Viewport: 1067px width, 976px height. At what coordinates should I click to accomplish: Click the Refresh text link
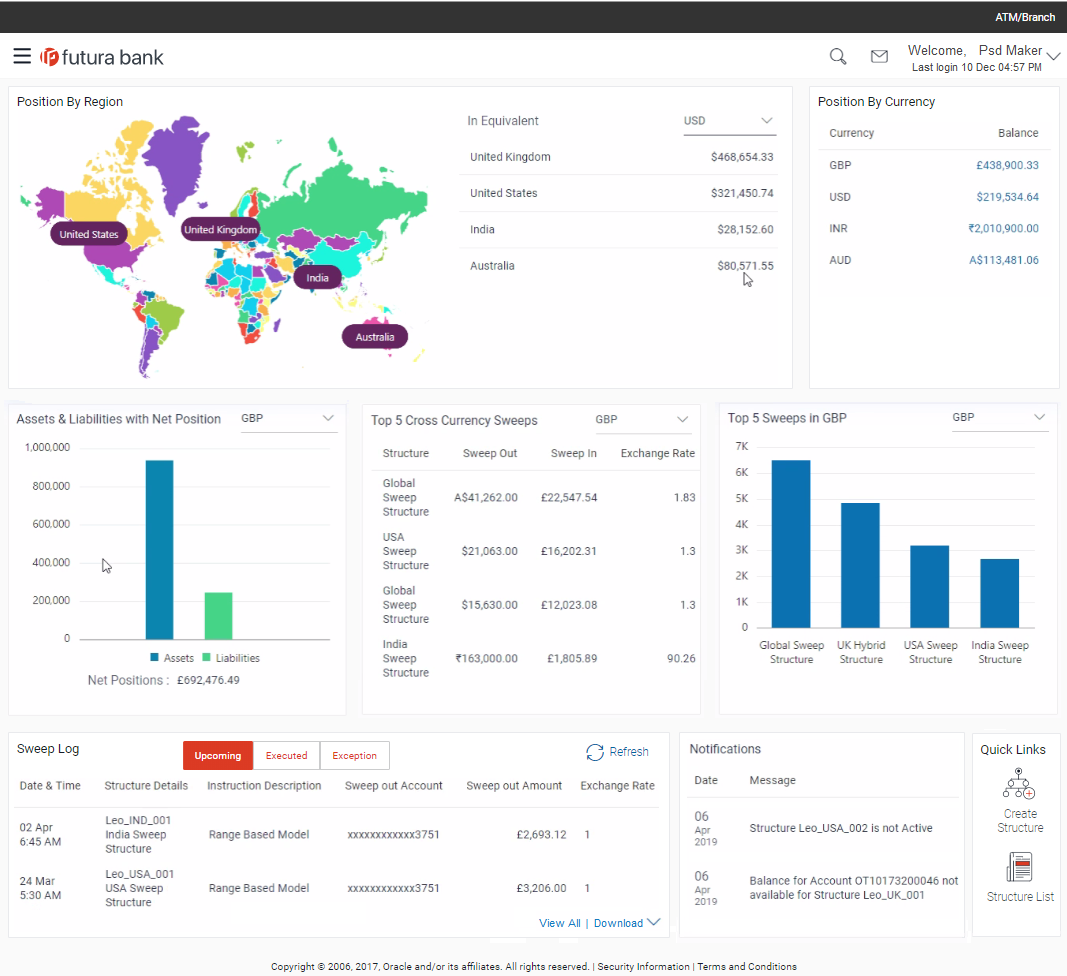click(629, 752)
